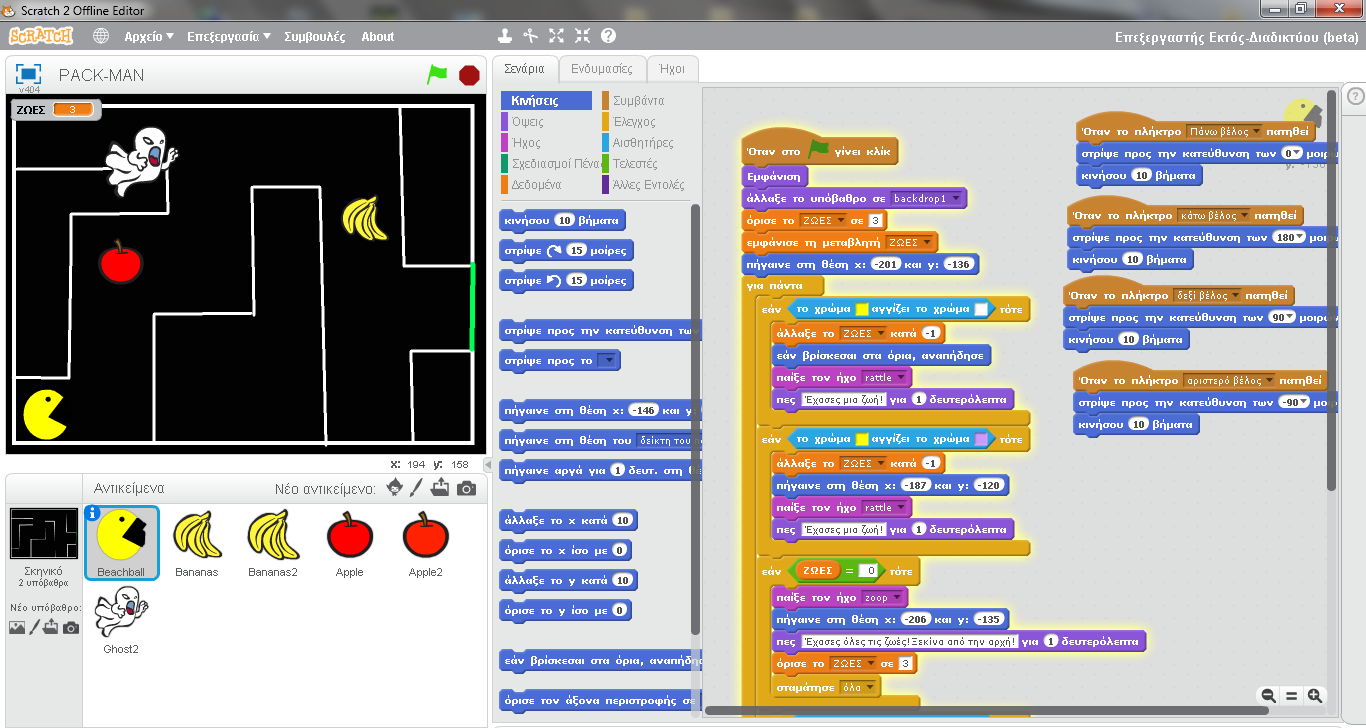1366x728 pixels.
Task: Switch to the Ήχοι tab
Action: click(673, 69)
